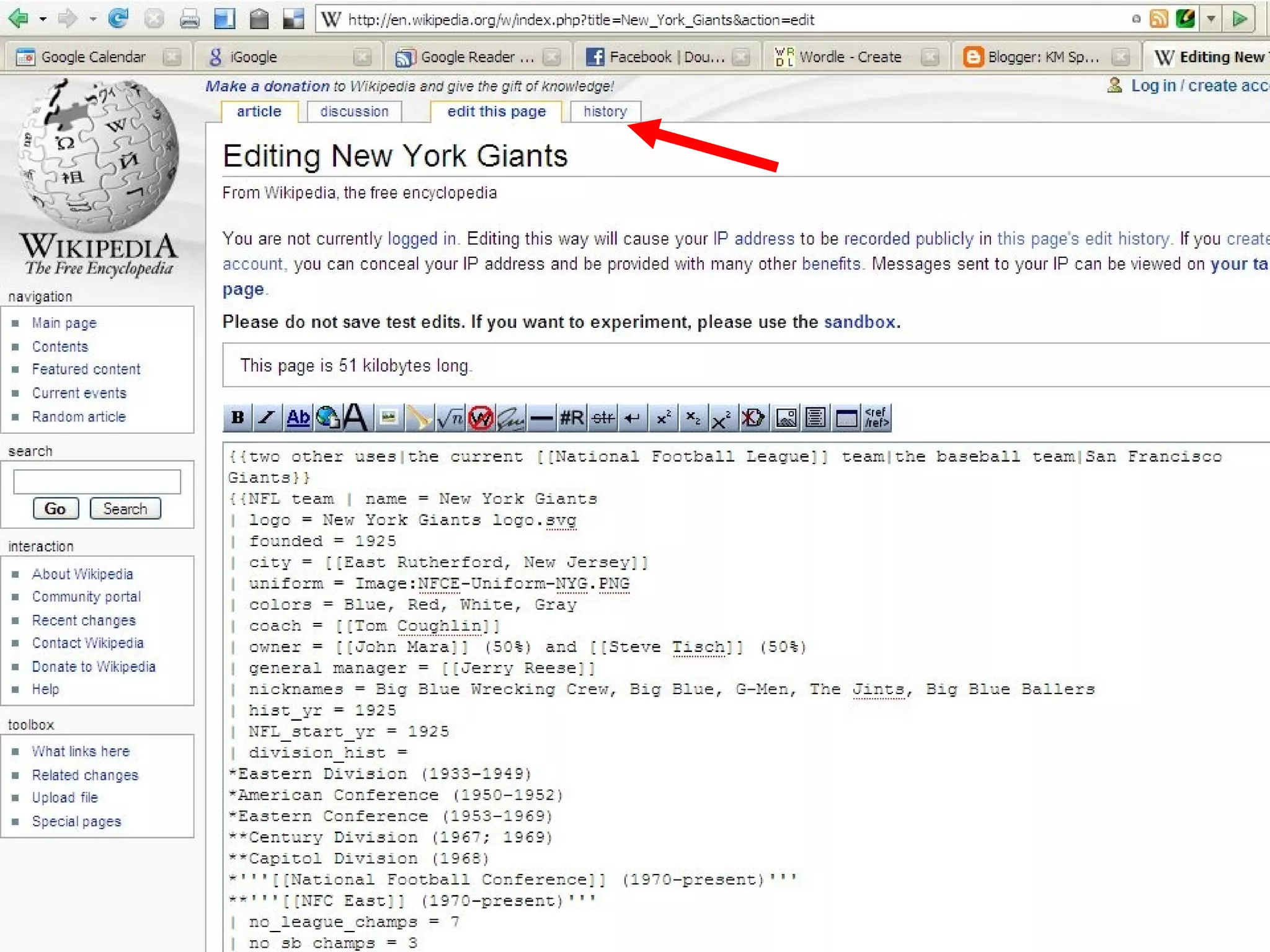Apply strikethrough with the str icon
Viewport: 1270px width, 952px height.
pyautogui.click(x=602, y=418)
